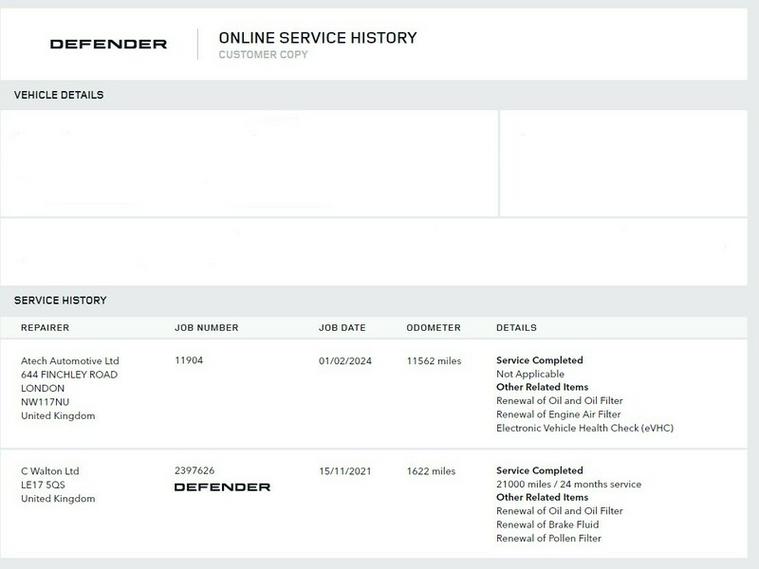
Task: Click the VEHICLE DETAILS section heading
Action: tap(59, 95)
